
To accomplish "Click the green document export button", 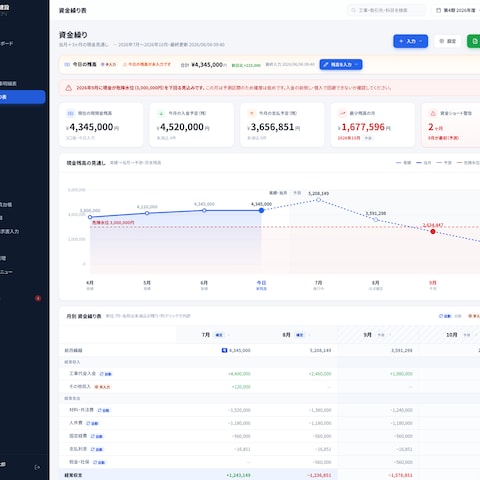I will tap(474, 41).
